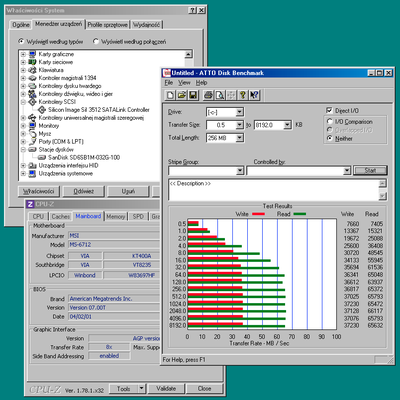
Task: Open the Drive dropdown
Action: pyautogui.click(x=240, y=112)
